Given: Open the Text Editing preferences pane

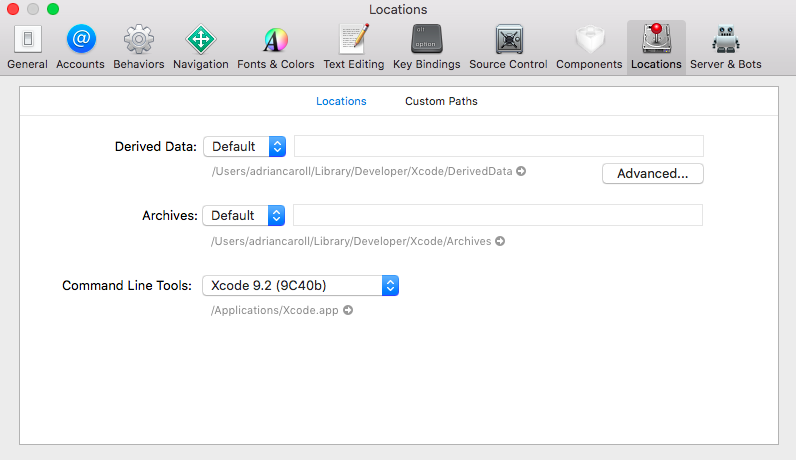Looking at the screenshot, I should tap(354, 47).
